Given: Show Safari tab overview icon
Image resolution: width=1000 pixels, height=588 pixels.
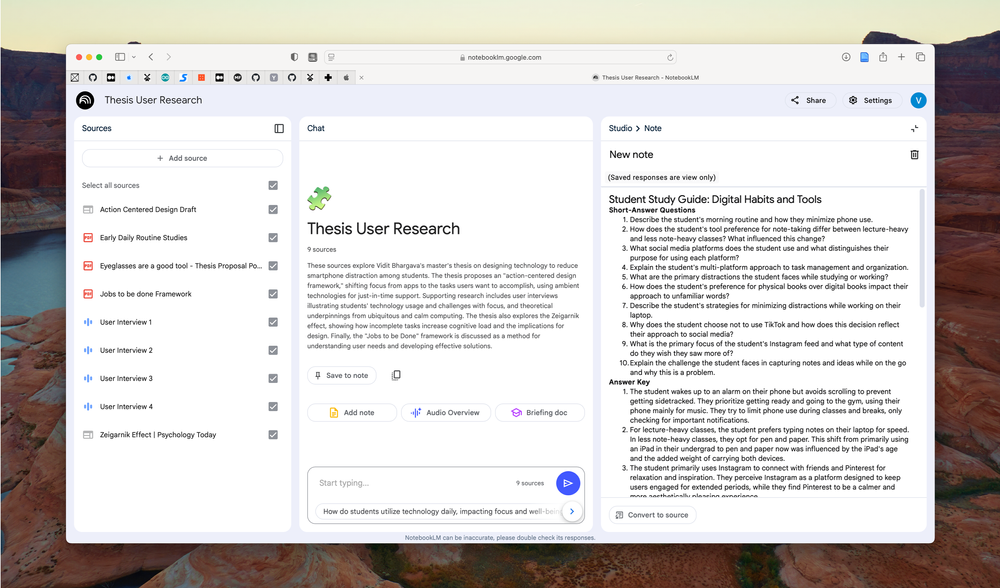Looking at the screenshot, I should (x=920, y=57).
